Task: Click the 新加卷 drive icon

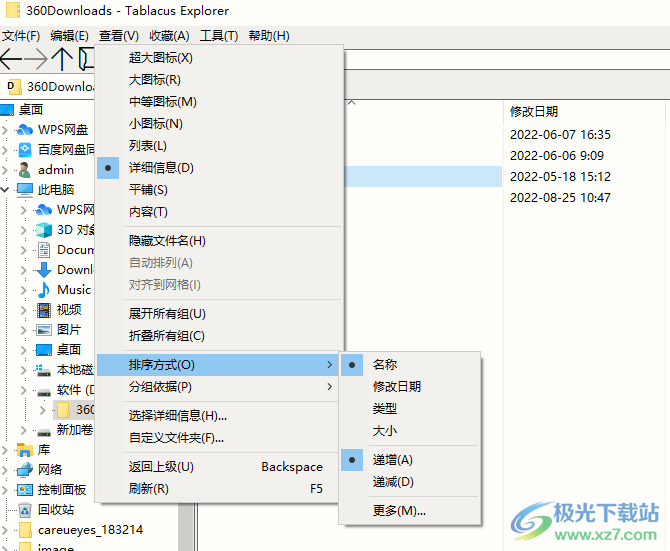Action: click(x=44, y=430)
